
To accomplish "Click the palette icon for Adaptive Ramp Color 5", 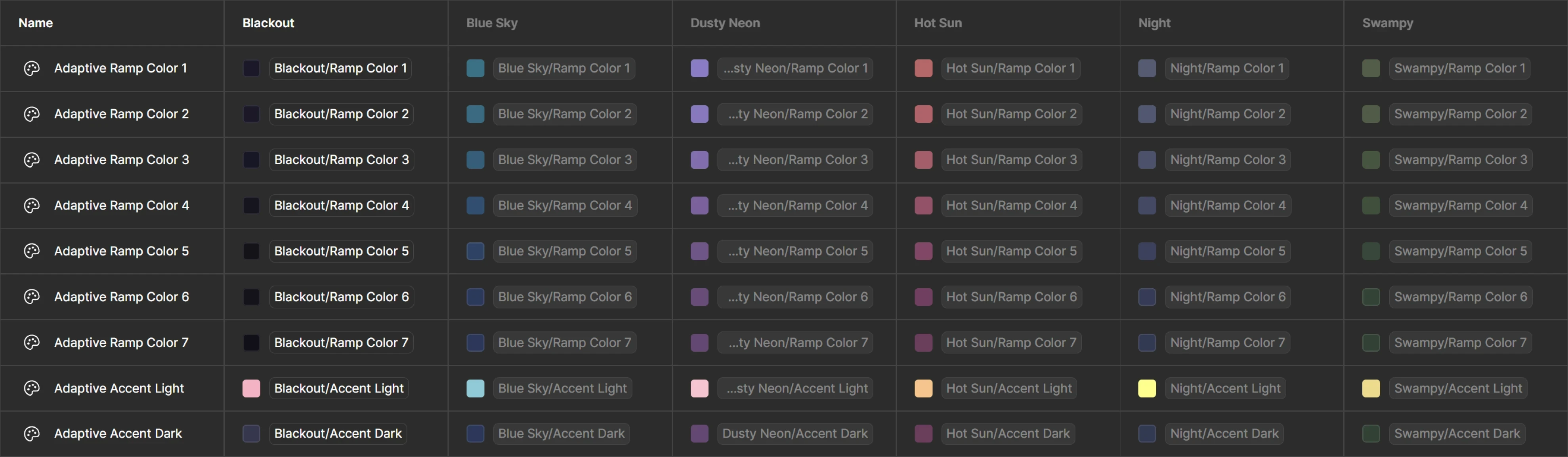I will [32, 251].
